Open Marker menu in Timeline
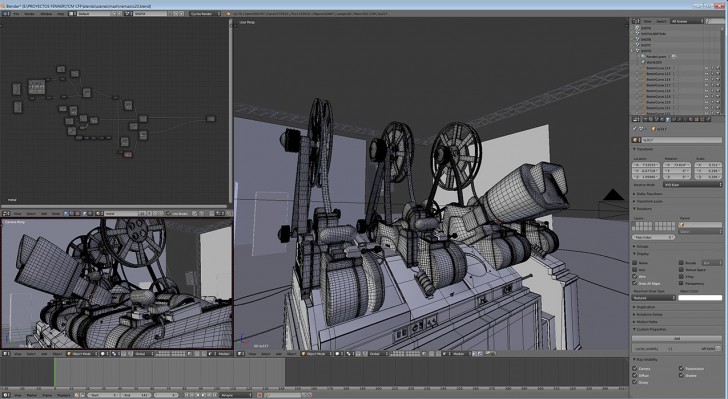Viewport: 728px width, 399px height. point(32,395)
